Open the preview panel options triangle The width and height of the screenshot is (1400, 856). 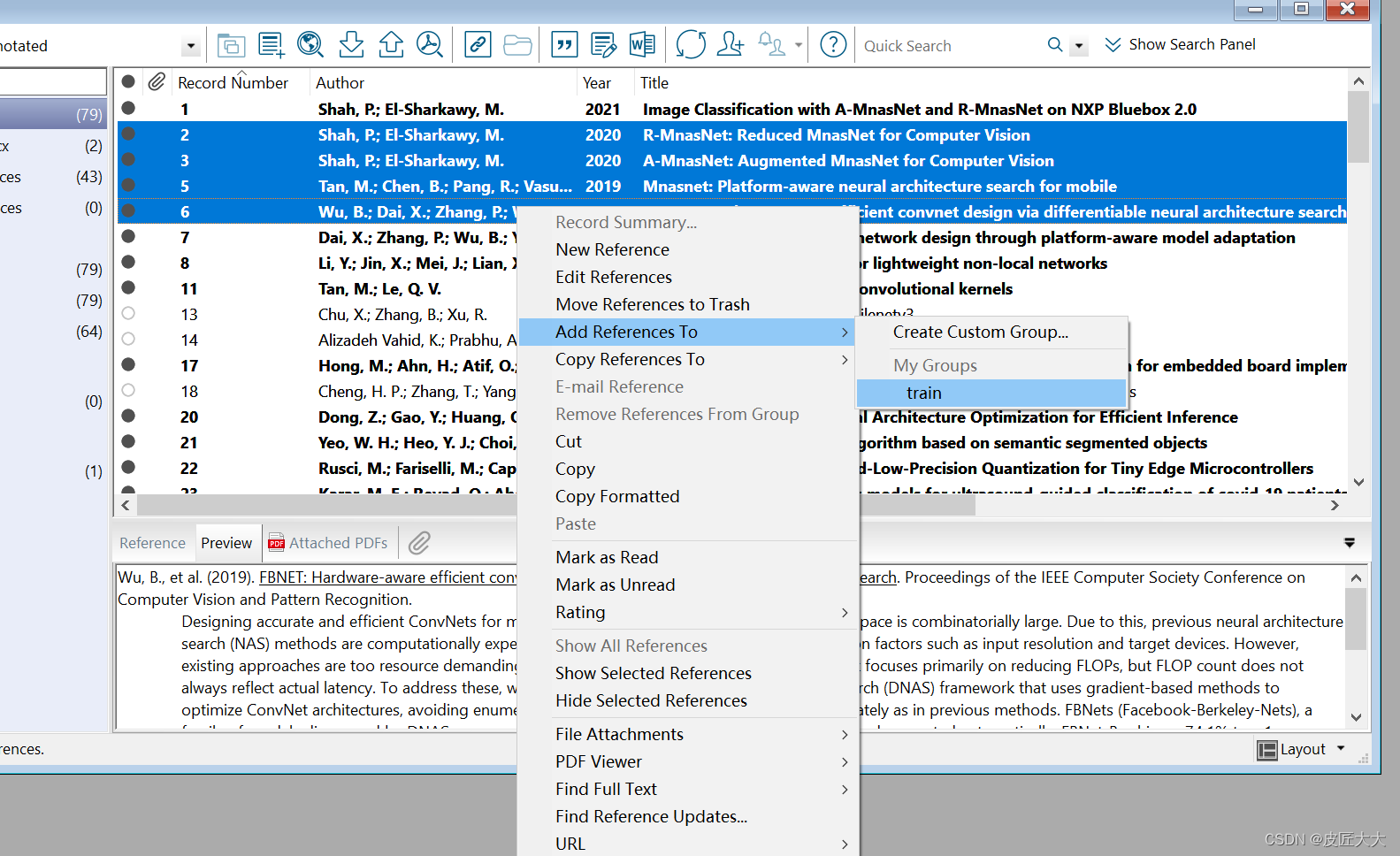coord(1350,543)
